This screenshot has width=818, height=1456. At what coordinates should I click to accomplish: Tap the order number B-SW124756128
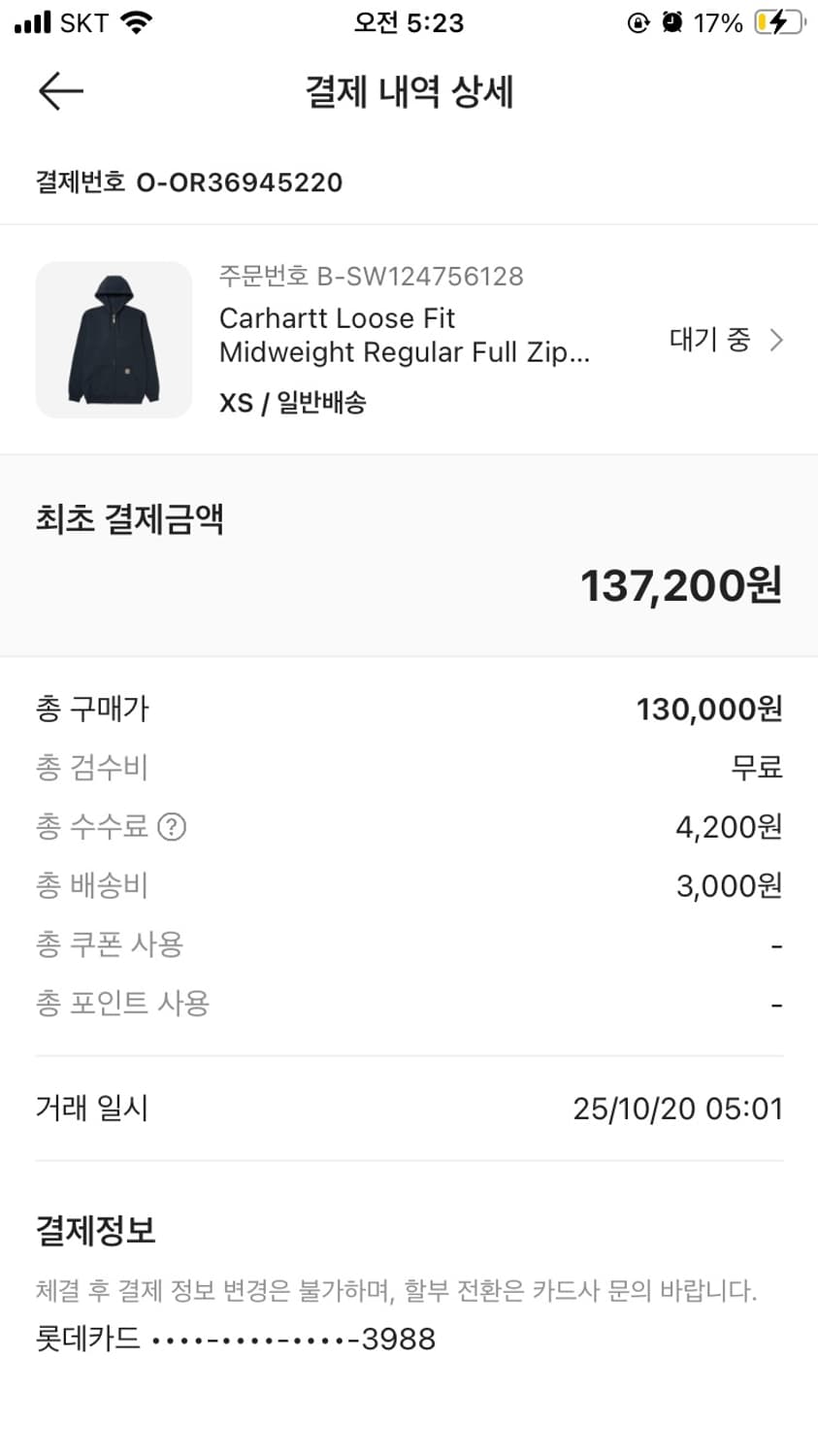coord(371,277)
